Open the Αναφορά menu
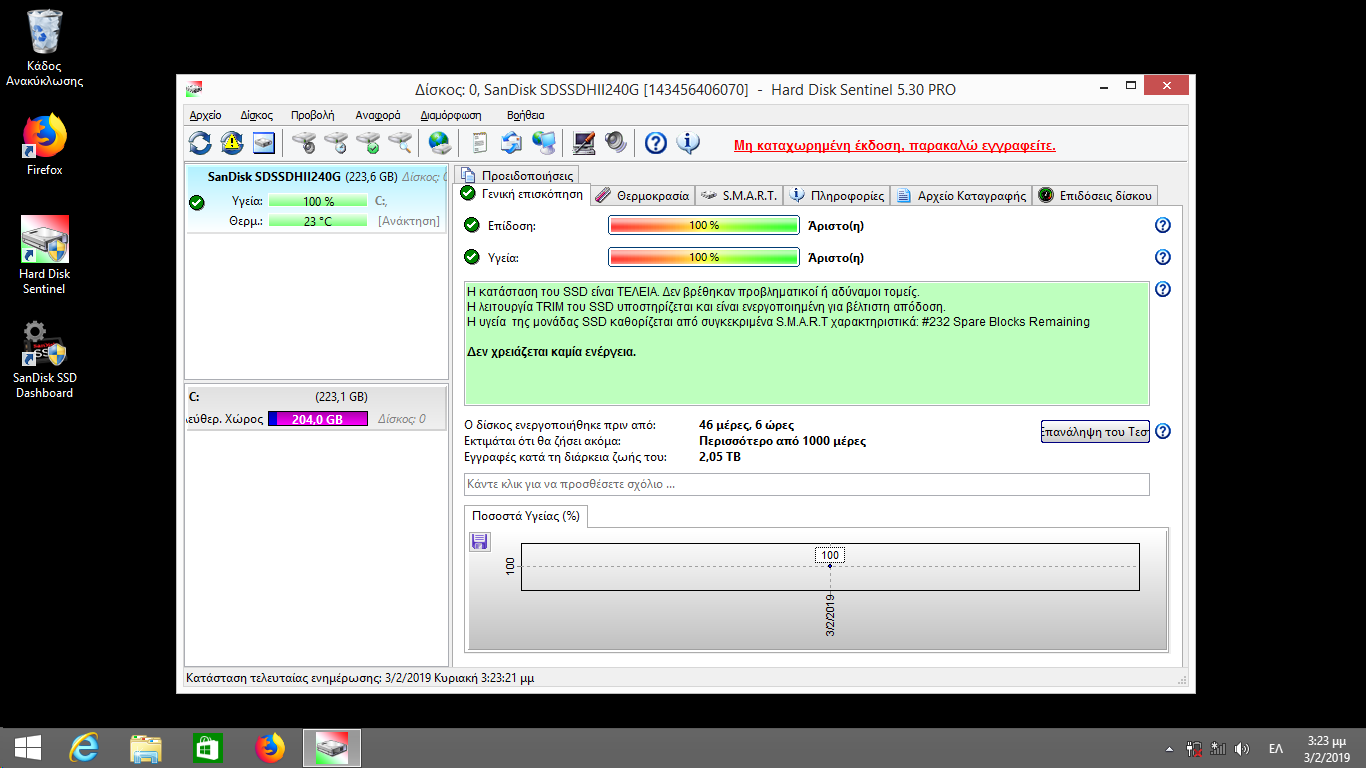This screenshot has height=768, width=1366. pos(378,115)
